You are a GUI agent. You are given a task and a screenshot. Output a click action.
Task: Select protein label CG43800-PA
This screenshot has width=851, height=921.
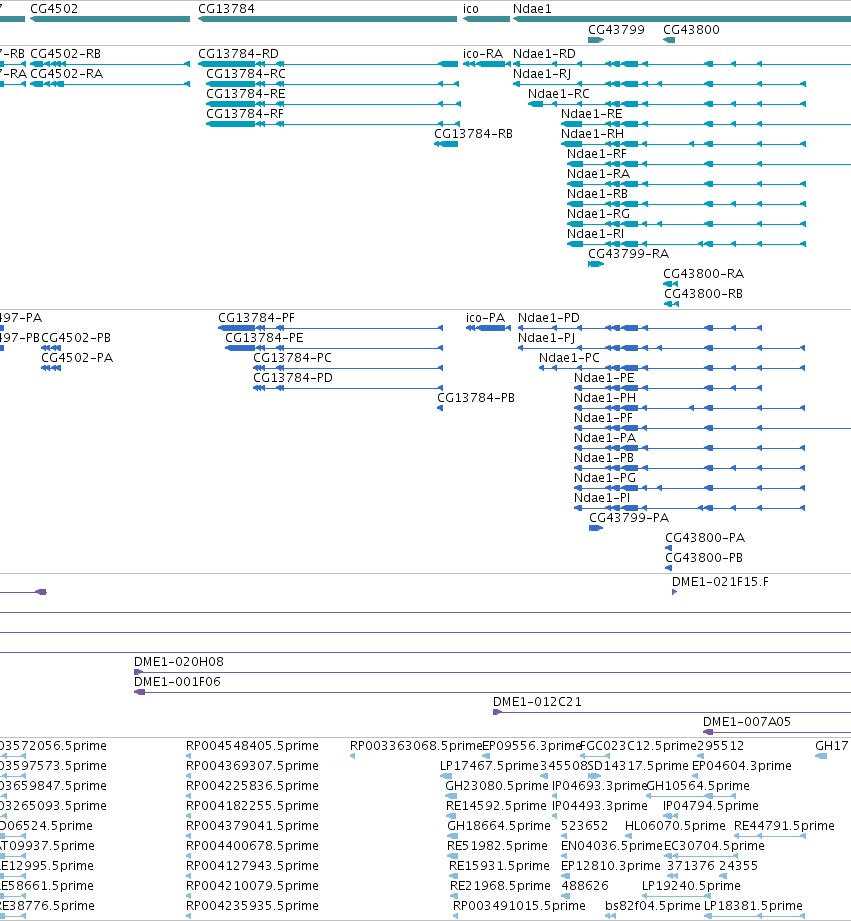pyautogui.click(x=705, y=537)
